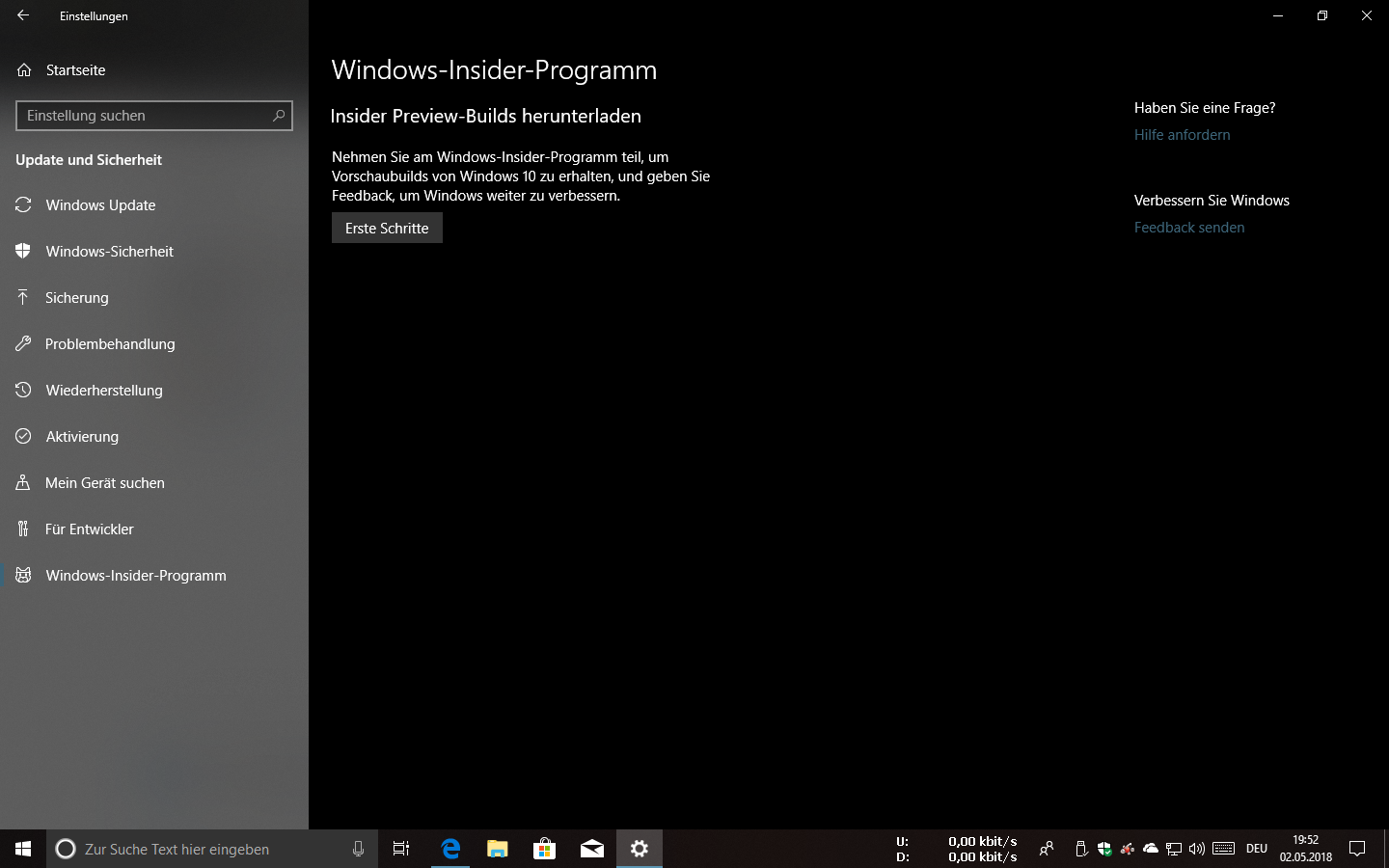The height and width of the screenshot is (868, 1389).
Task: Click the 'Feedback senden' link
Action: click(1189, 228)
